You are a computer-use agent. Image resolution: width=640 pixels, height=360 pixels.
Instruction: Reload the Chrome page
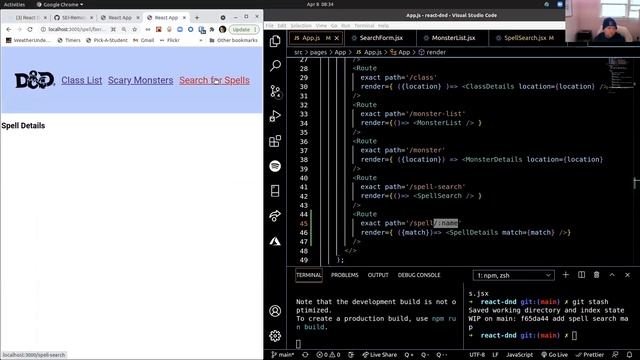pos(30,29)
